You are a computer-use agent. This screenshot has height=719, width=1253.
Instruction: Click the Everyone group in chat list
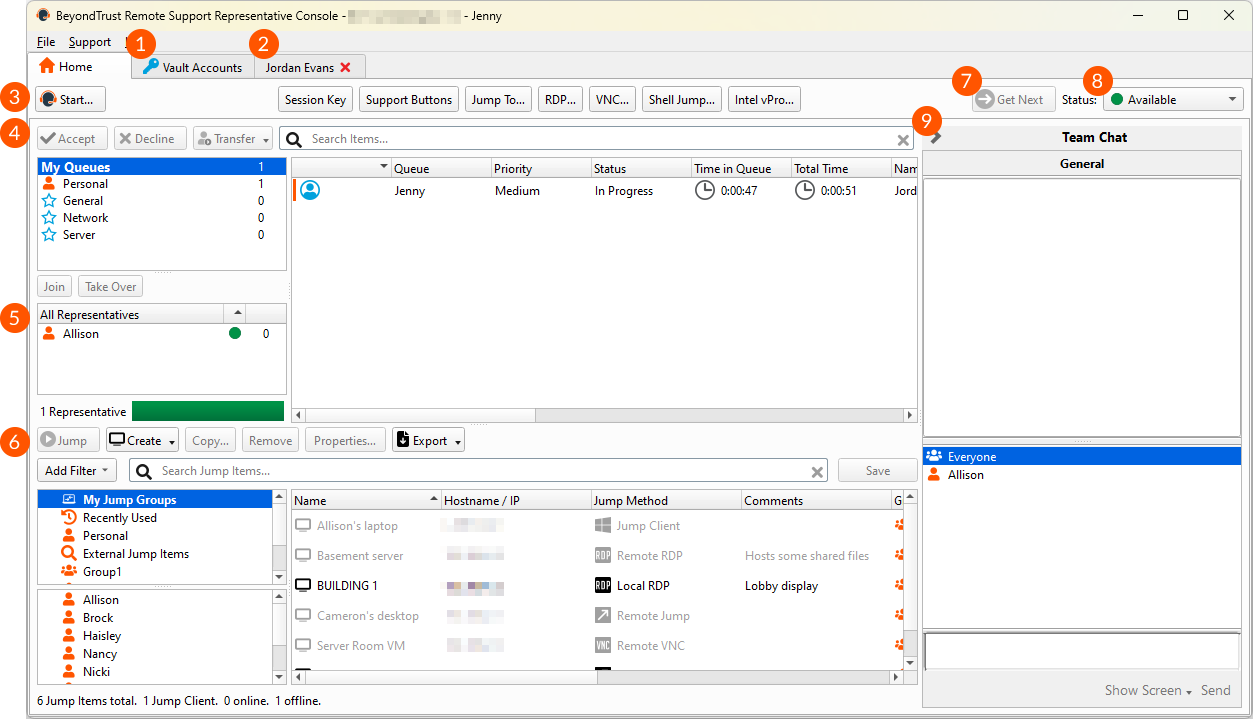(972, 457)
